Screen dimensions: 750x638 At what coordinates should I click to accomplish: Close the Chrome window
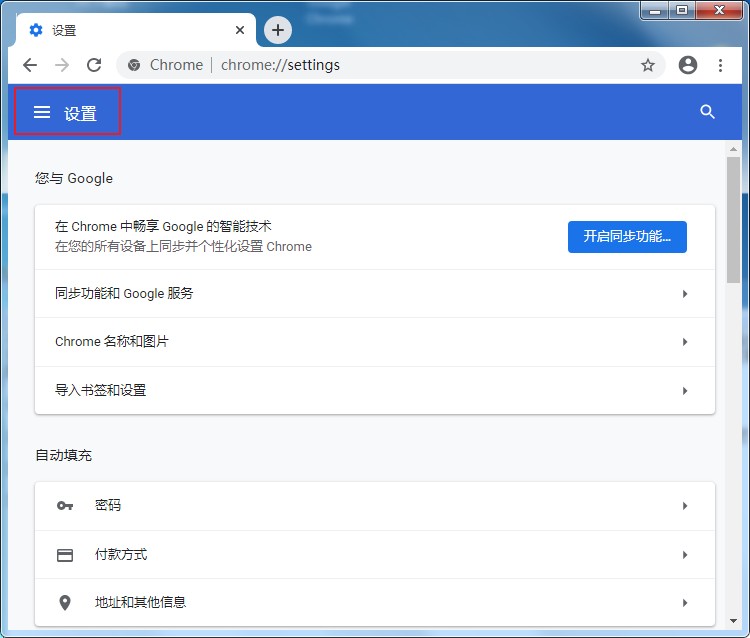[x=719, y=11]
